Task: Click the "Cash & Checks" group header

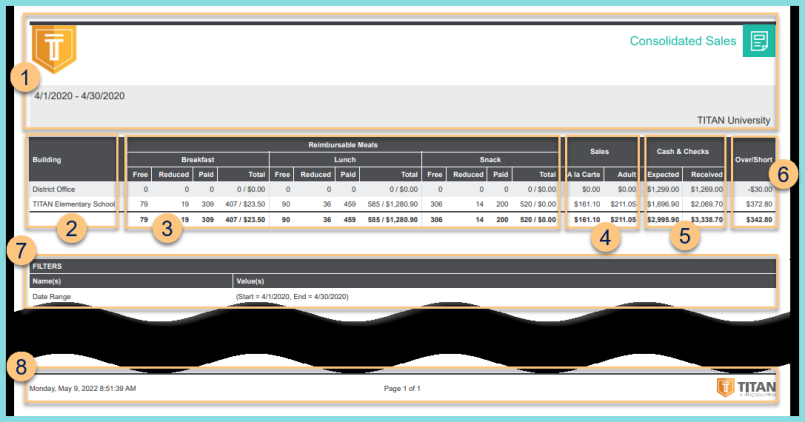Action: pos(683,151)
